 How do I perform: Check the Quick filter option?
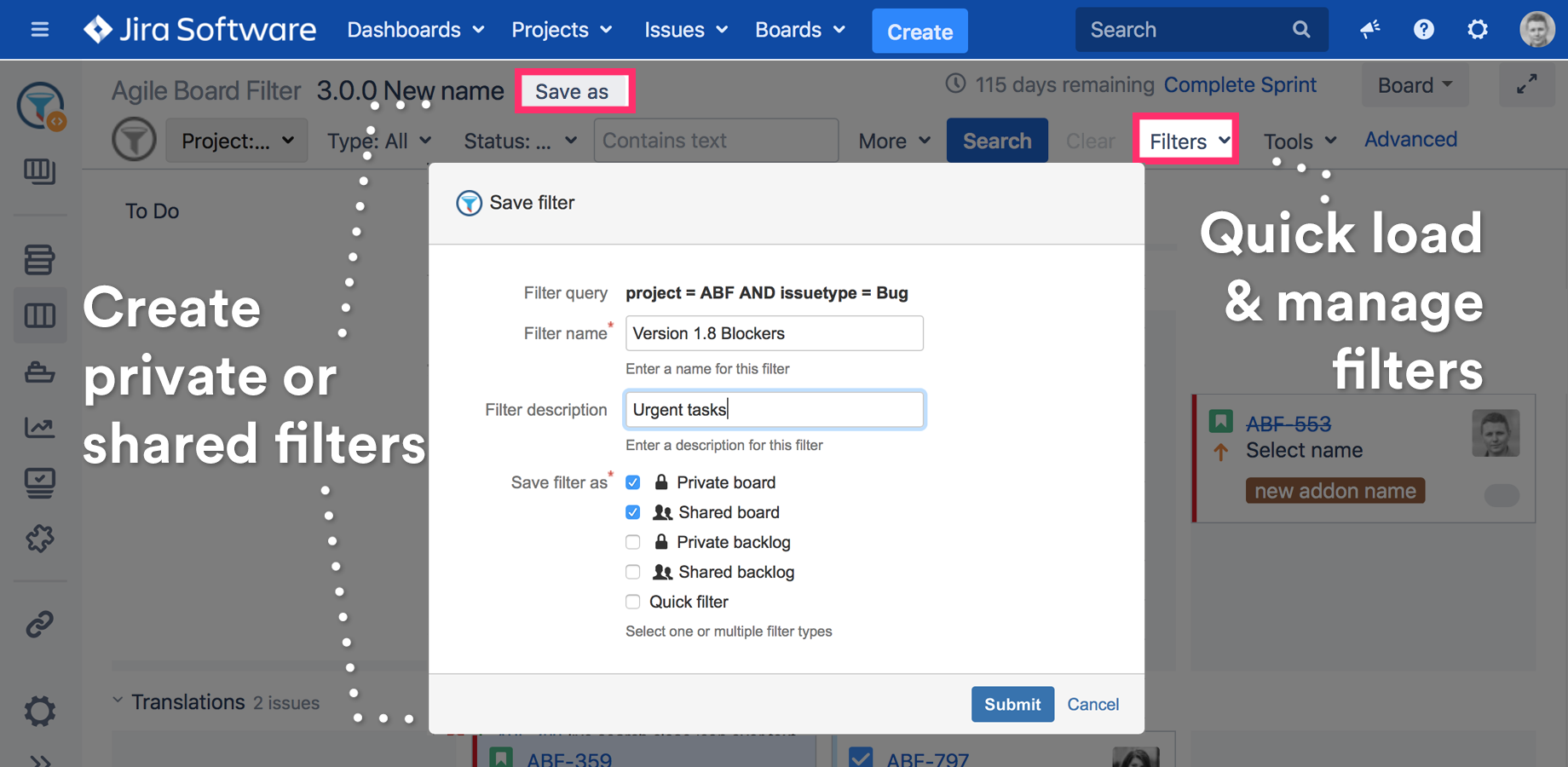point(632,602)
